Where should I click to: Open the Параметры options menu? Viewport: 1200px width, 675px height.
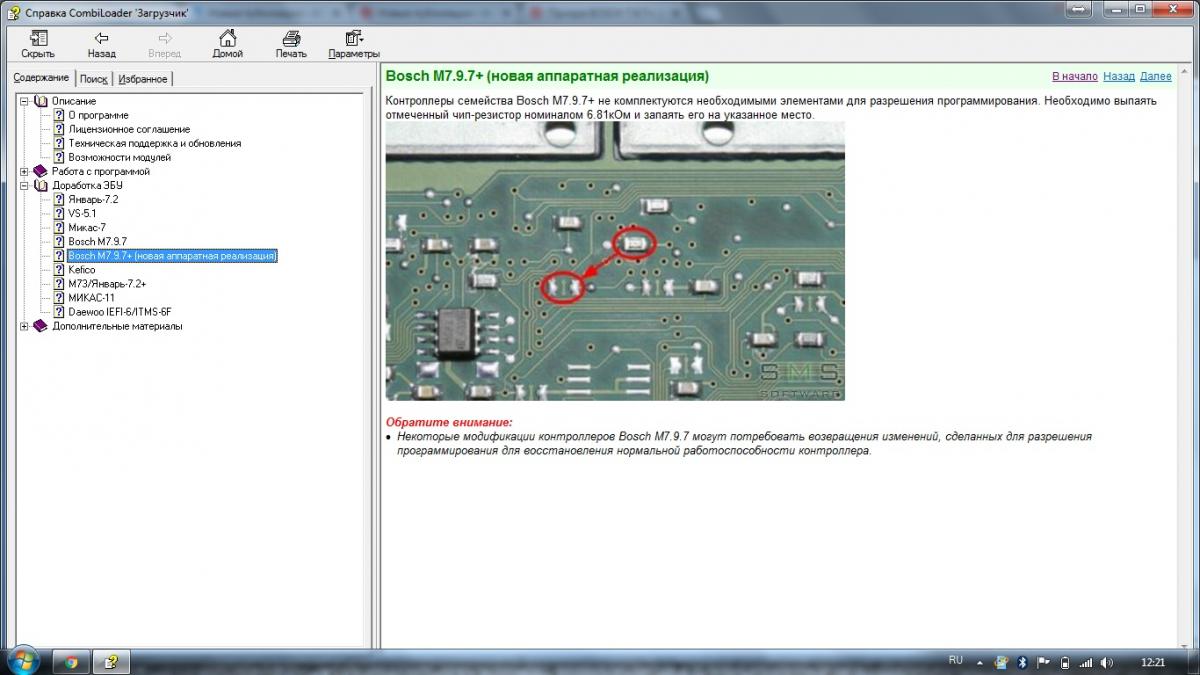[x=354, y=44]
